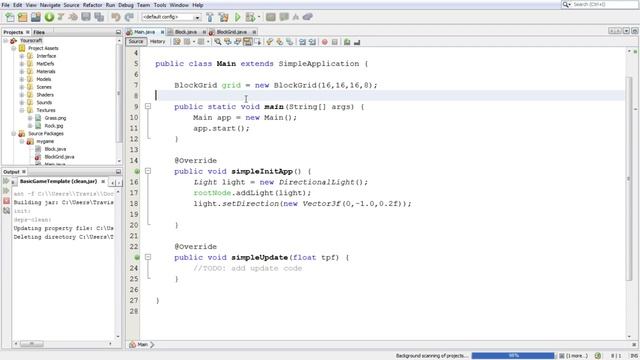Select Rock.jpg in the Textures folder
Viewport: 640px width, 360px height.
click(x=53, y=126)
